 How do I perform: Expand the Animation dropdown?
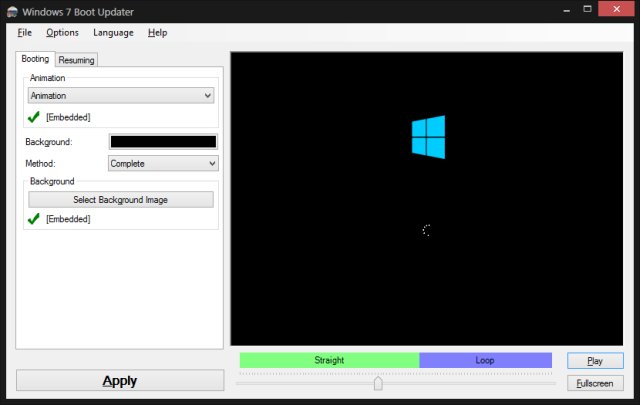tap(121, 96)
